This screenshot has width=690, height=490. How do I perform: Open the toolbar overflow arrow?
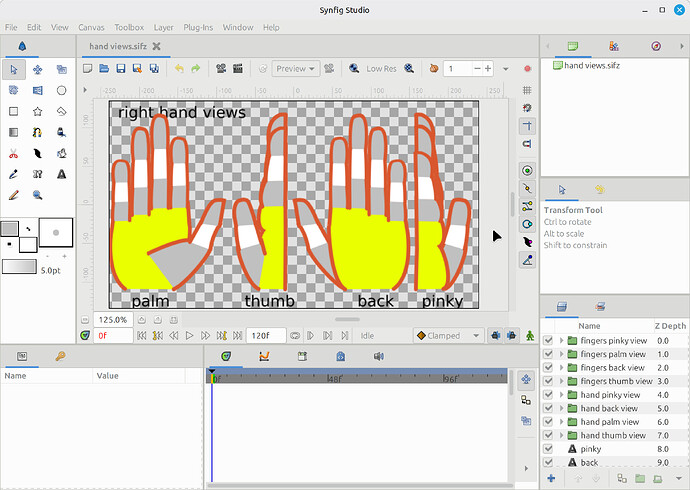[x=506, y=69]
